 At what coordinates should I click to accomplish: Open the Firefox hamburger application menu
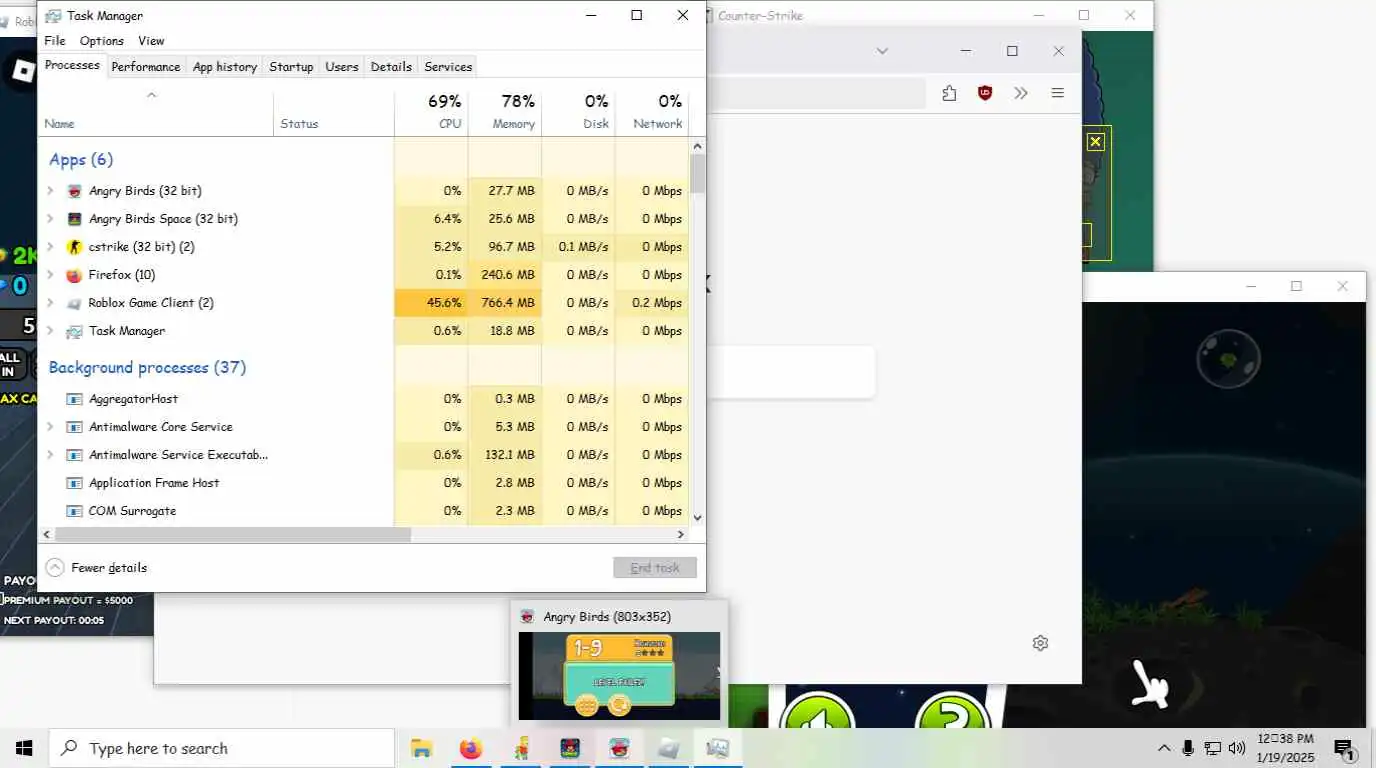coord(1057,93)
